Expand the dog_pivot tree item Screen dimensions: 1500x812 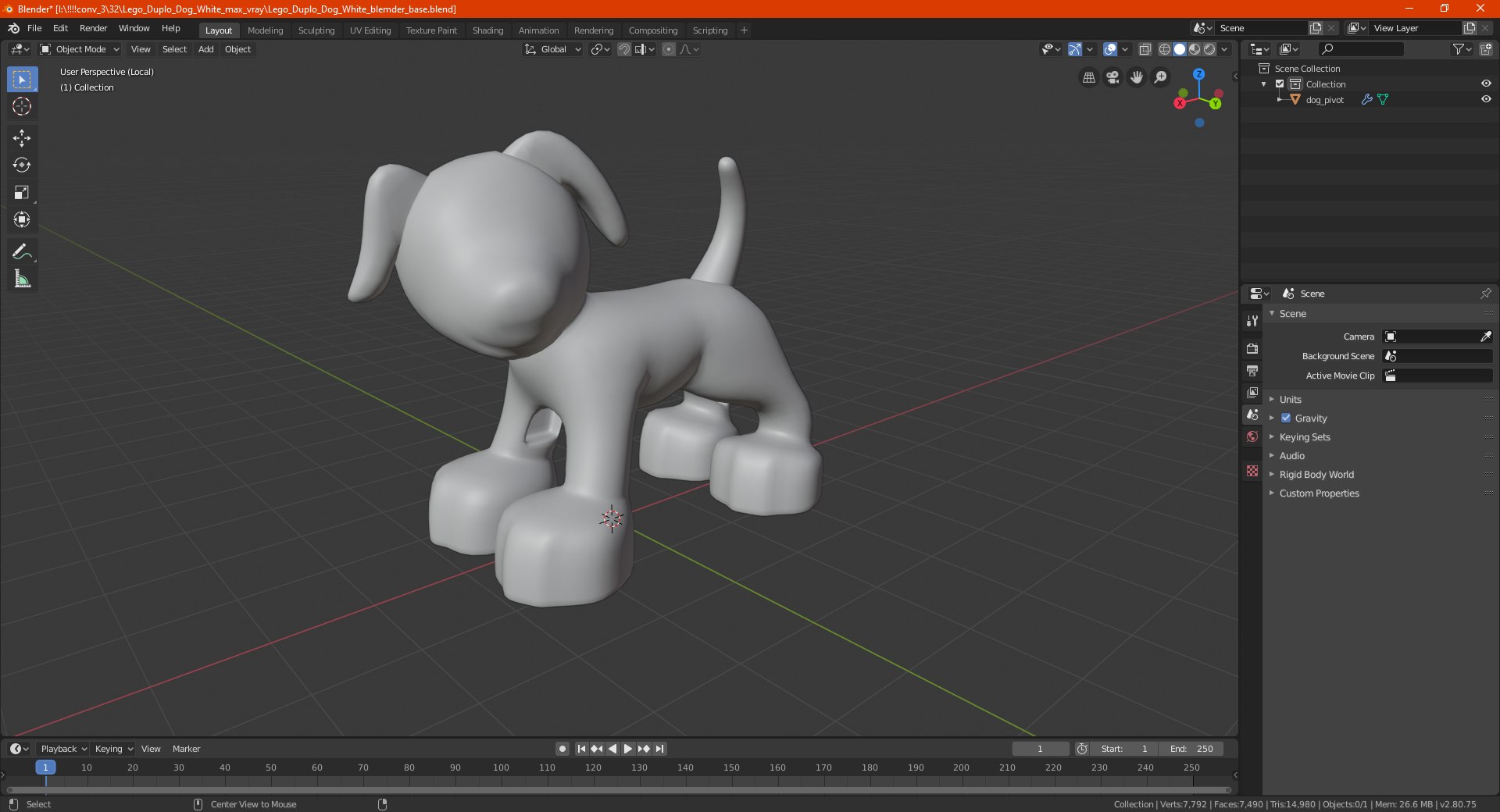pos(1280,100)
